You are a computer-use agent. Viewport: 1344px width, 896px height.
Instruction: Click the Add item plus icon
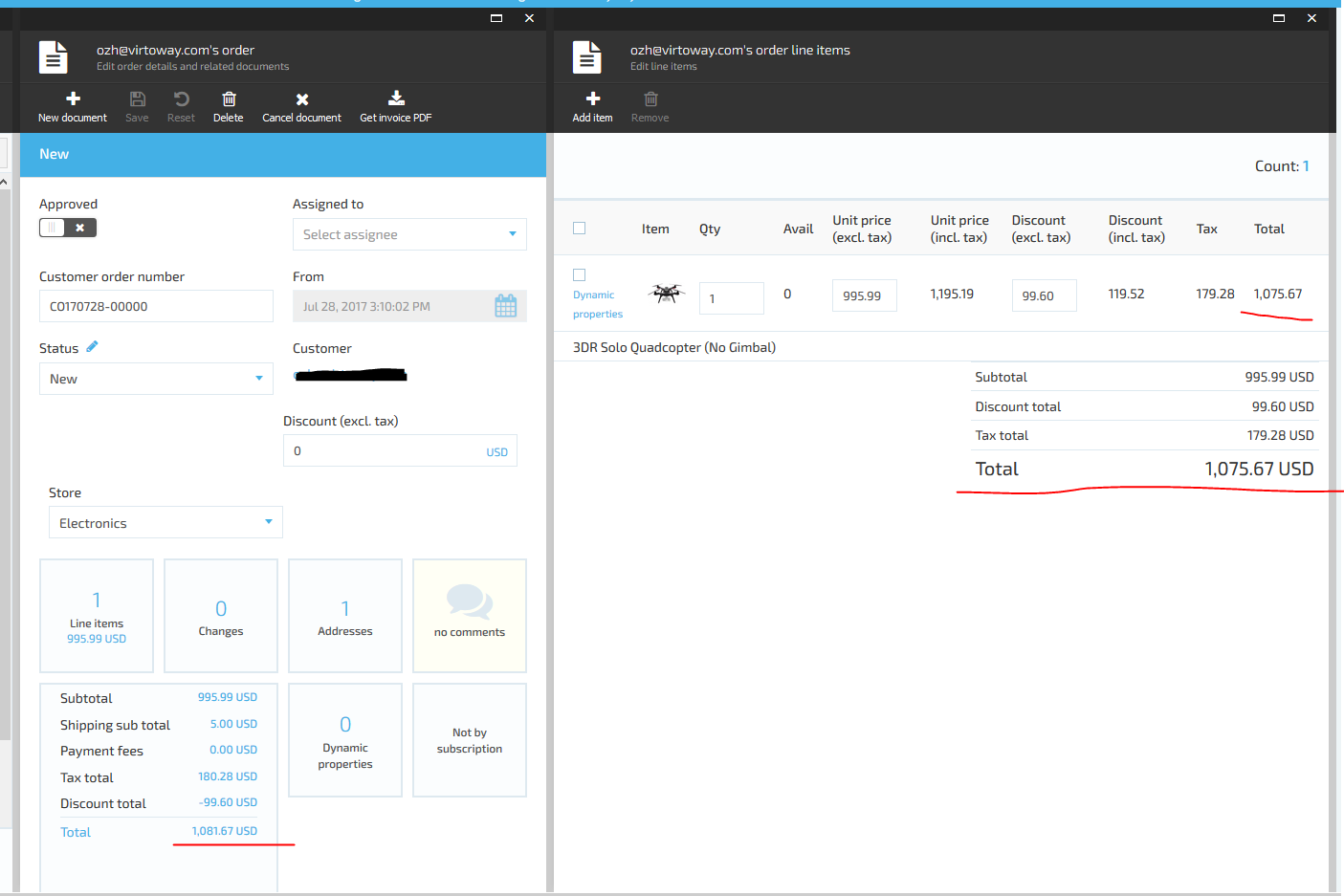pyautogui.click(x=593, y=98)
